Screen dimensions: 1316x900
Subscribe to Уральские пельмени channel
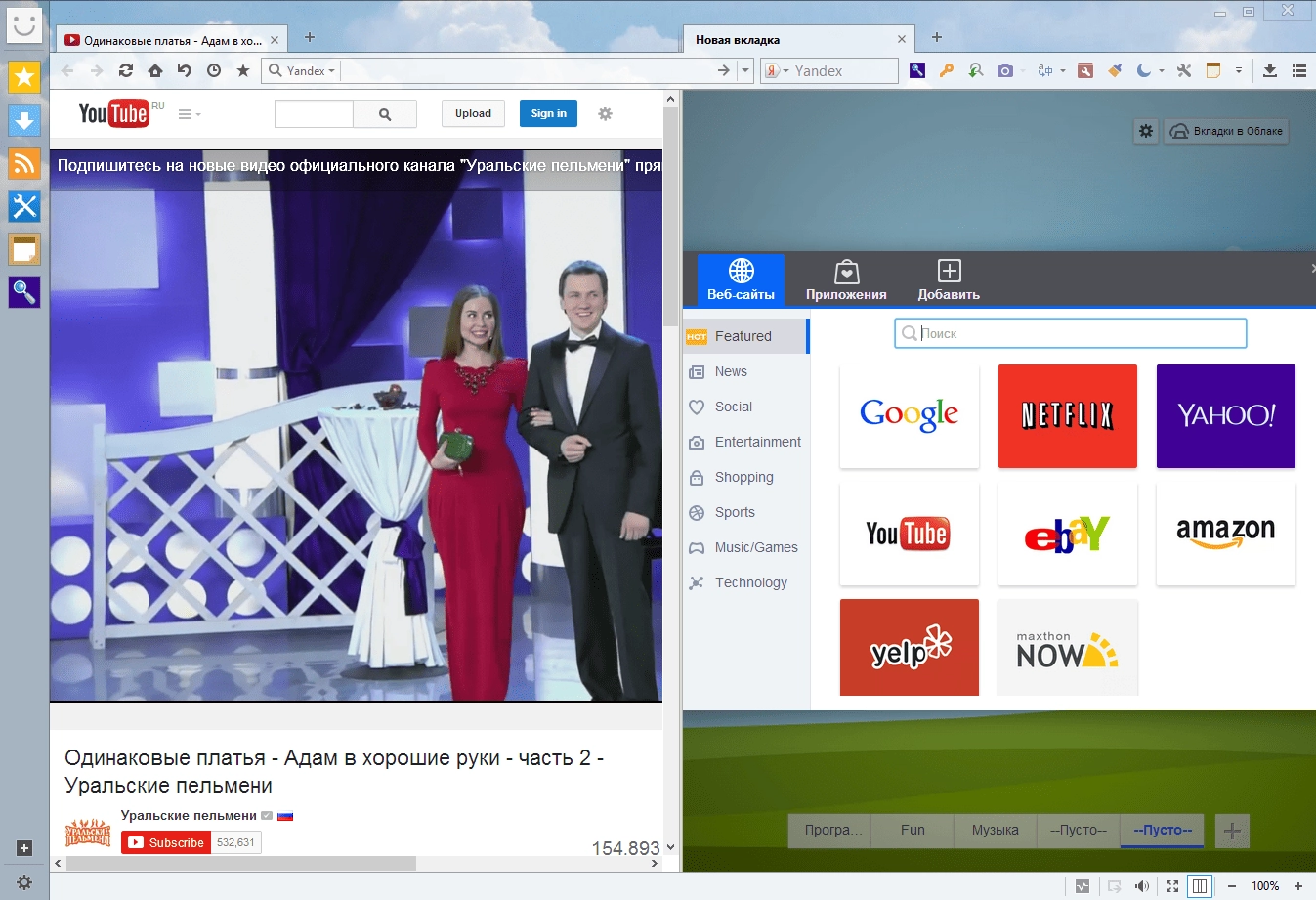(x=165, y=842)
